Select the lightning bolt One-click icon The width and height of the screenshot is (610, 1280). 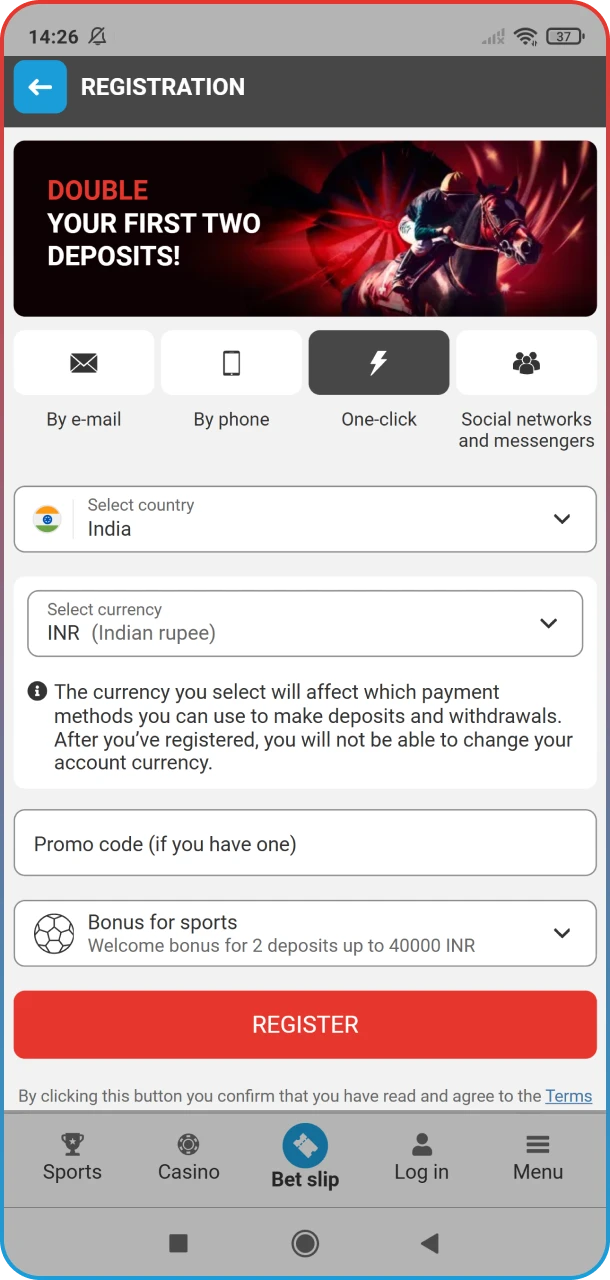[378, 363]
